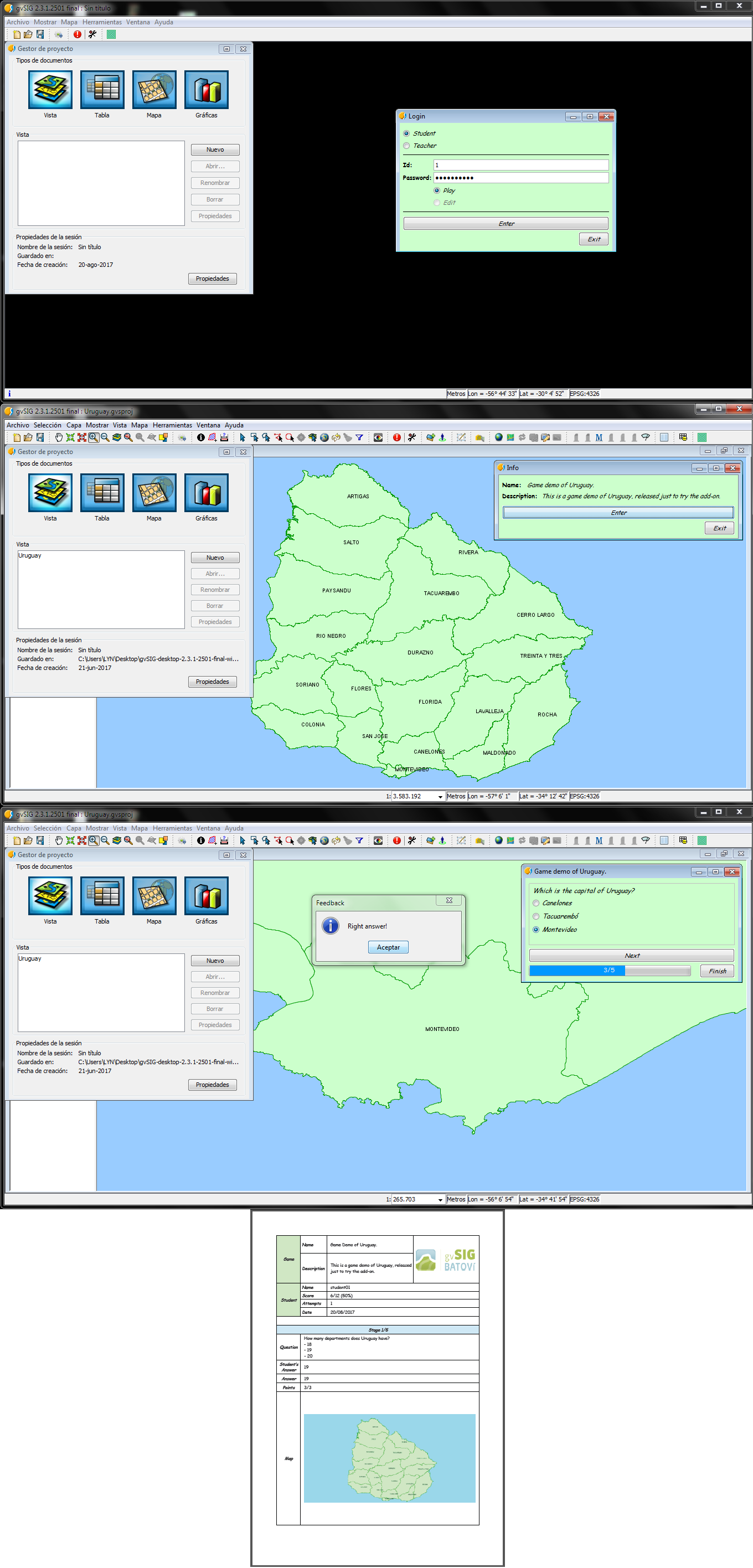Open the scale dropdown showing 3.583.192
The height and width of the screenshot is (1568, 753).
coord(440,796)
